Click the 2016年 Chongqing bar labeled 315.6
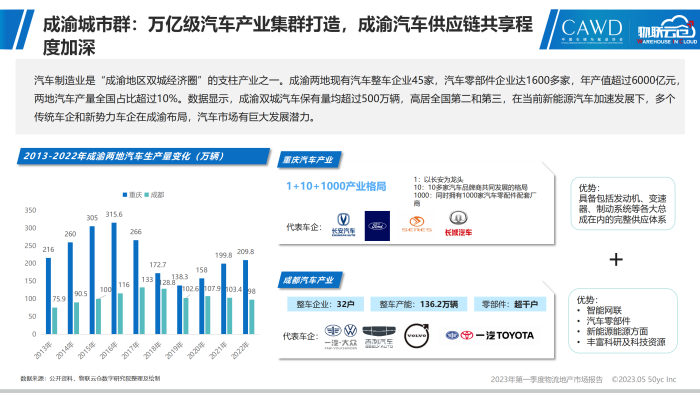Image resolution: width=700 pixels, height=393 pixels. (x=114, y=278)
